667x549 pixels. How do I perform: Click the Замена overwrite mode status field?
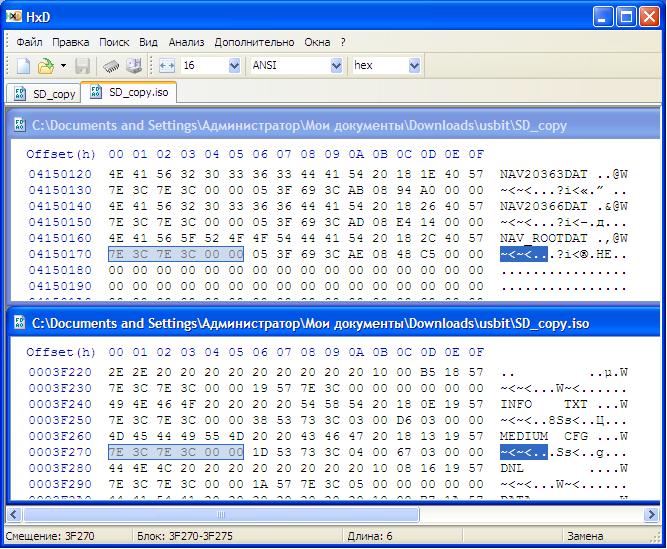point(585,536)
